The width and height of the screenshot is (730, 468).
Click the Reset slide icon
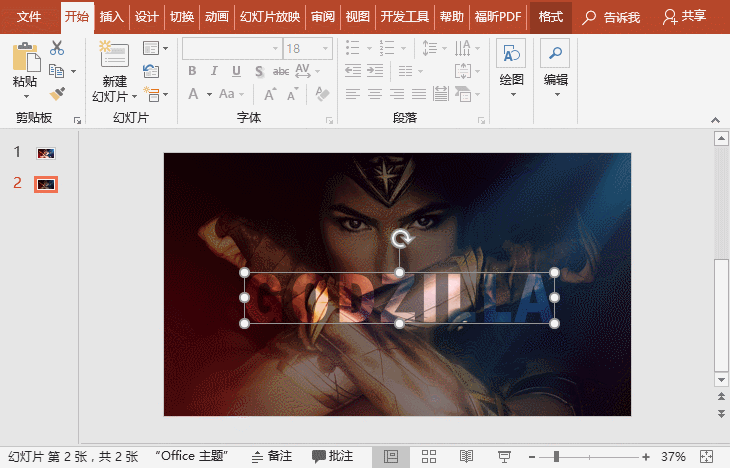click(x=151, y=70)
